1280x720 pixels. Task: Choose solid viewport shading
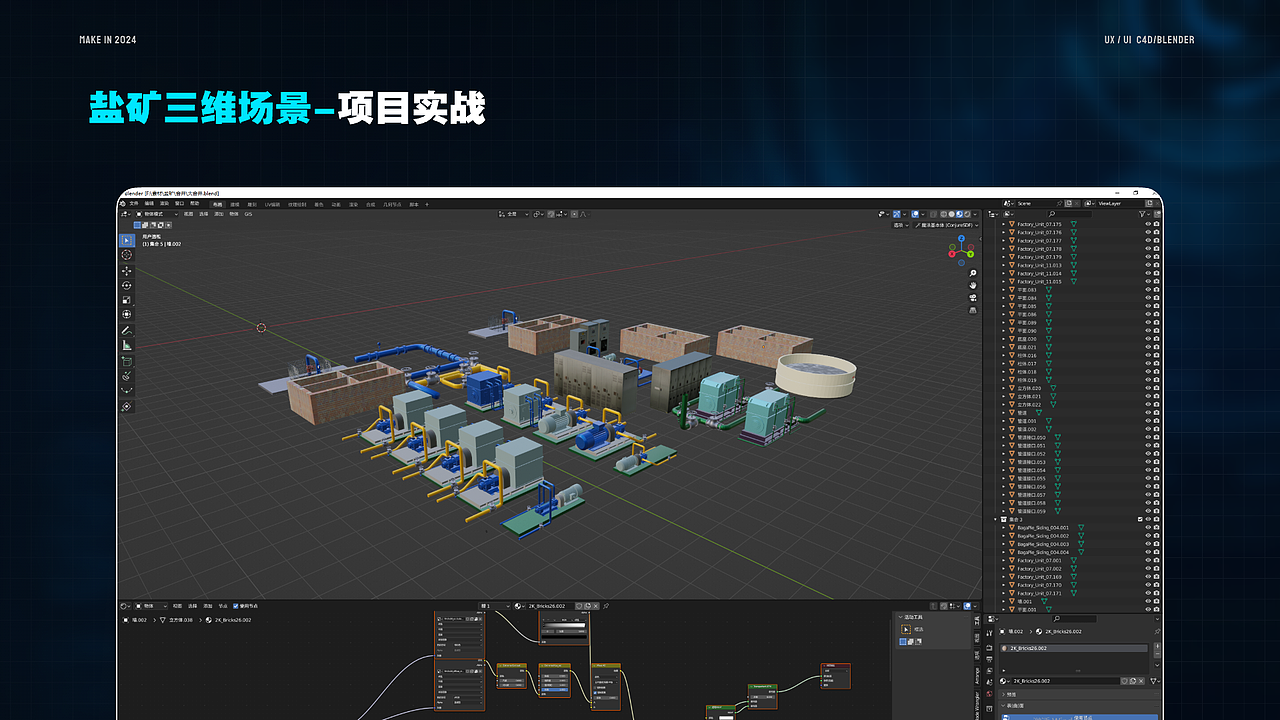(x=951, y=214)
